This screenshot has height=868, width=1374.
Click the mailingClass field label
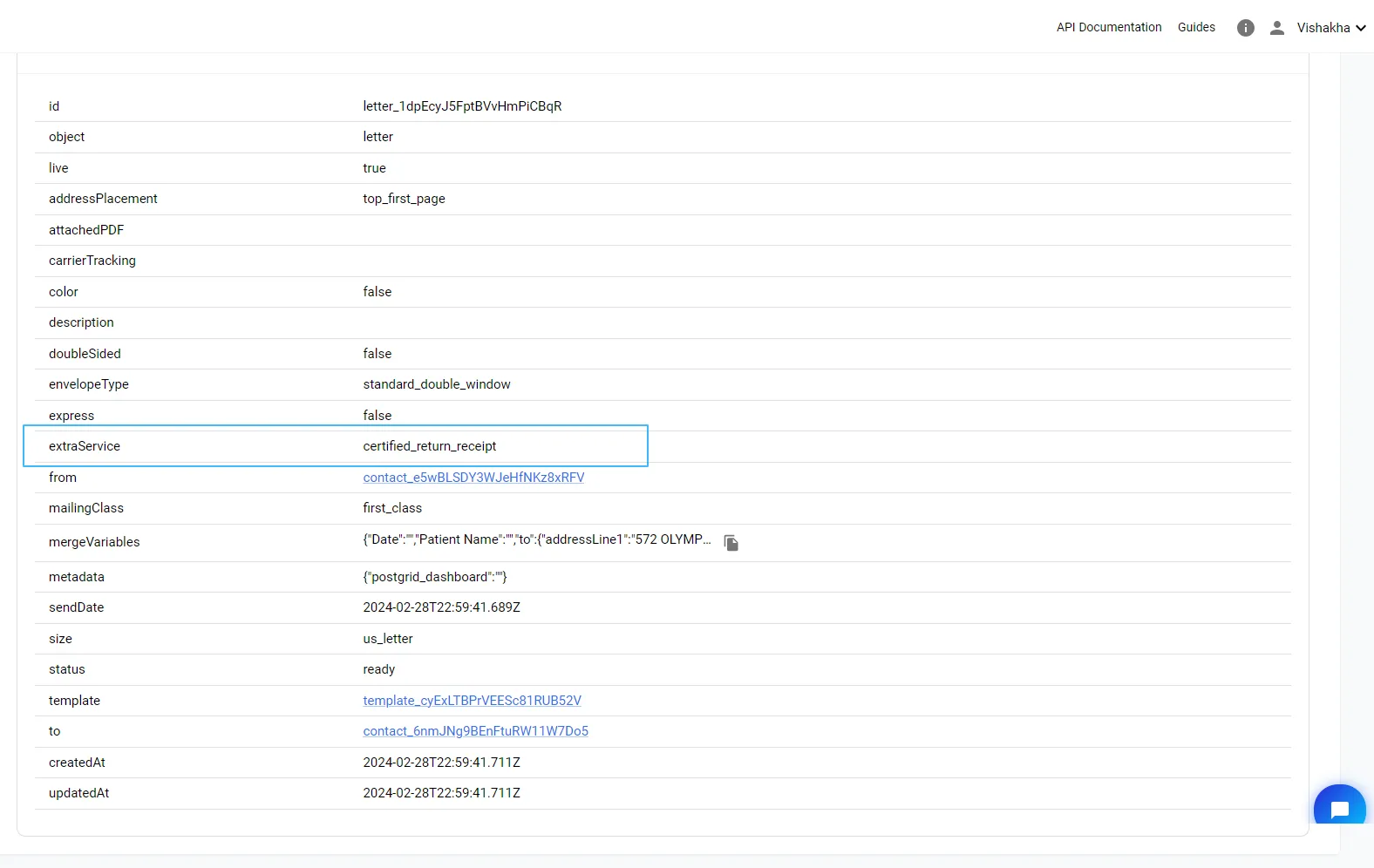[86, 508]
